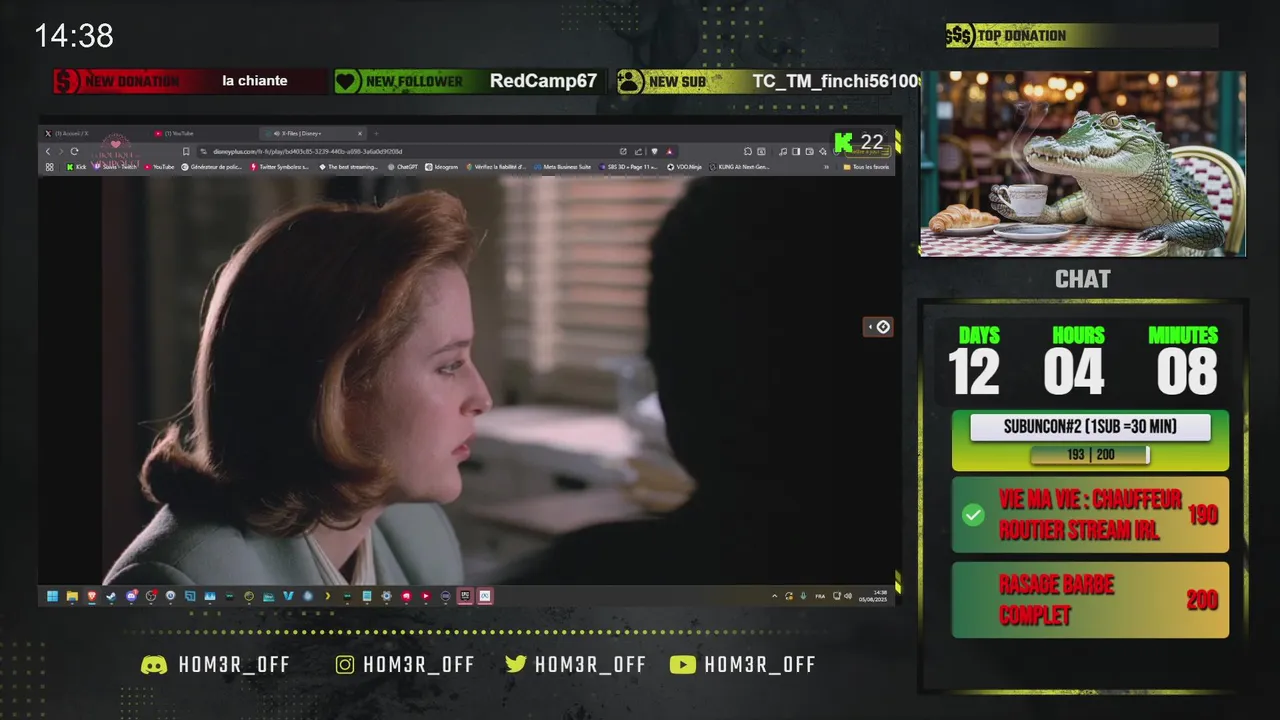Click the YouTube logo beside HOM3R_OFF
The image size is (1280, 720).
tap(683, 665)
